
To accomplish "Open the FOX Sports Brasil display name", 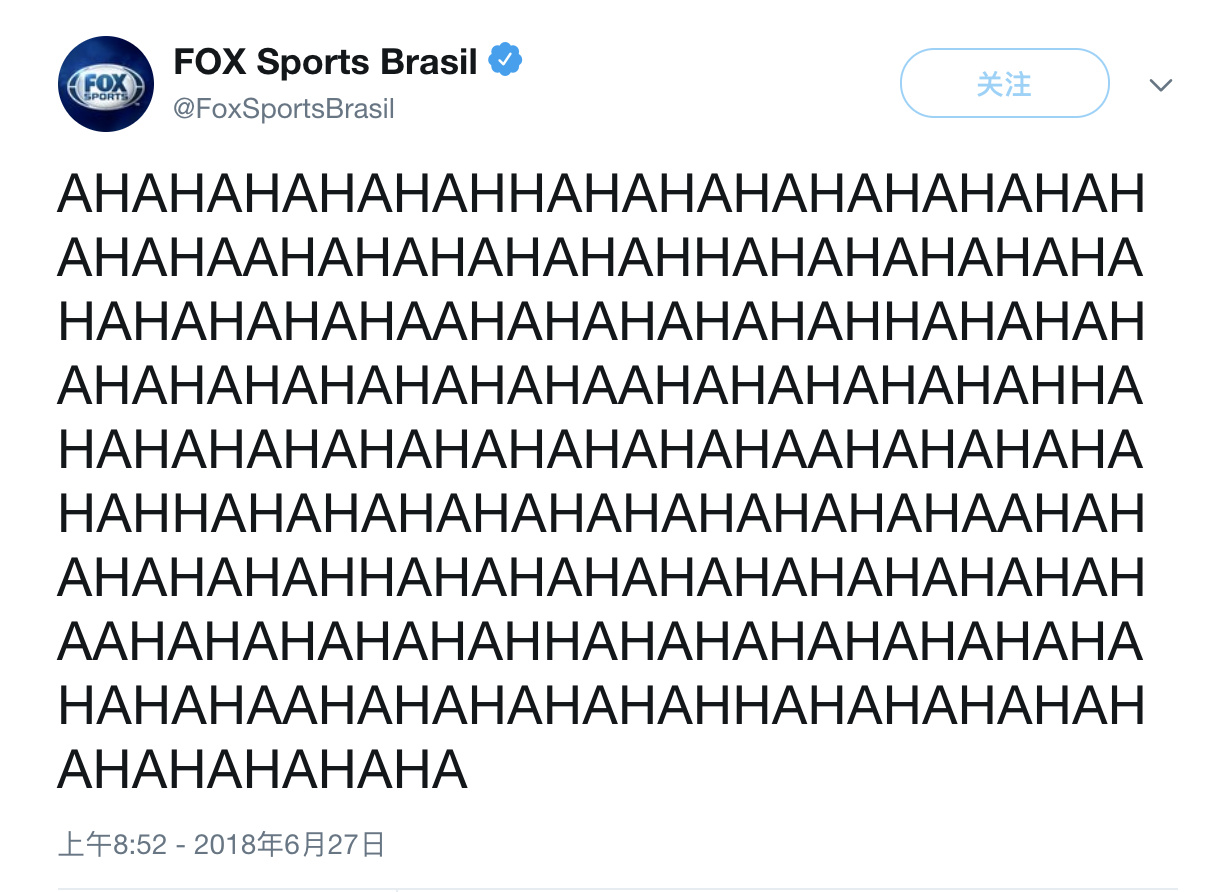I will coord(326,62).
